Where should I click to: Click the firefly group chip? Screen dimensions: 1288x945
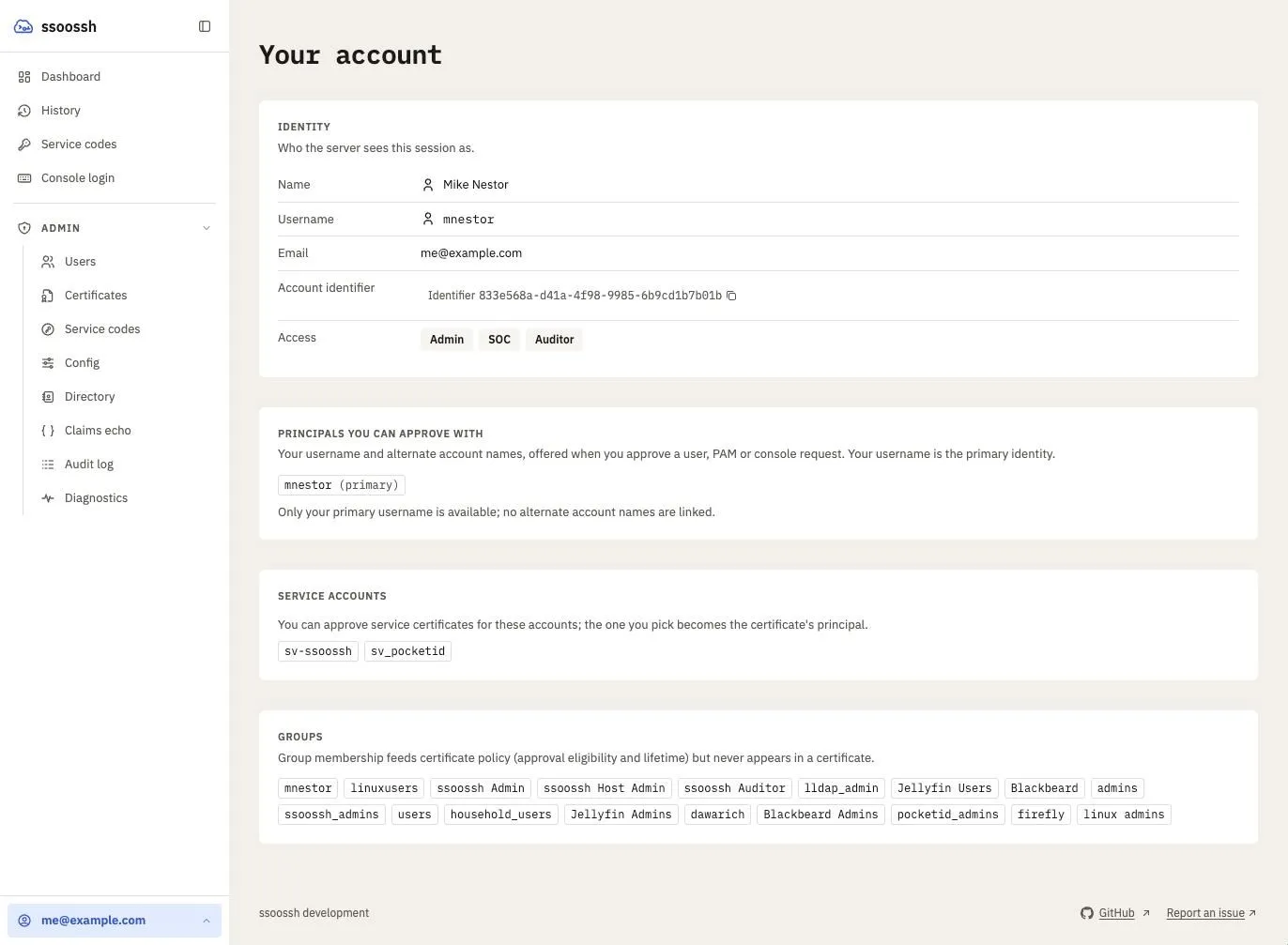pyautogui.click(x=1041, y=815)
